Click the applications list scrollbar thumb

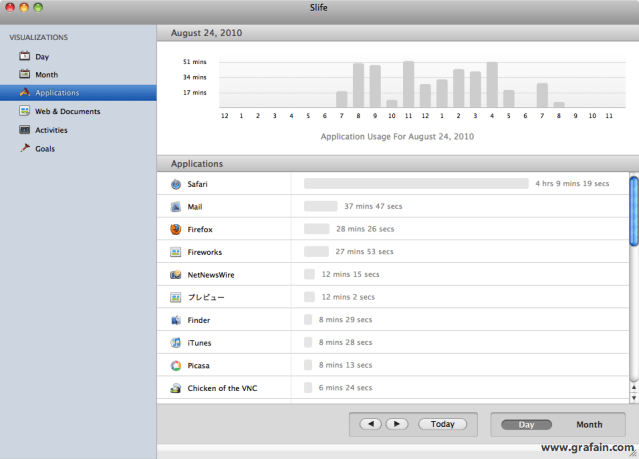634,211
